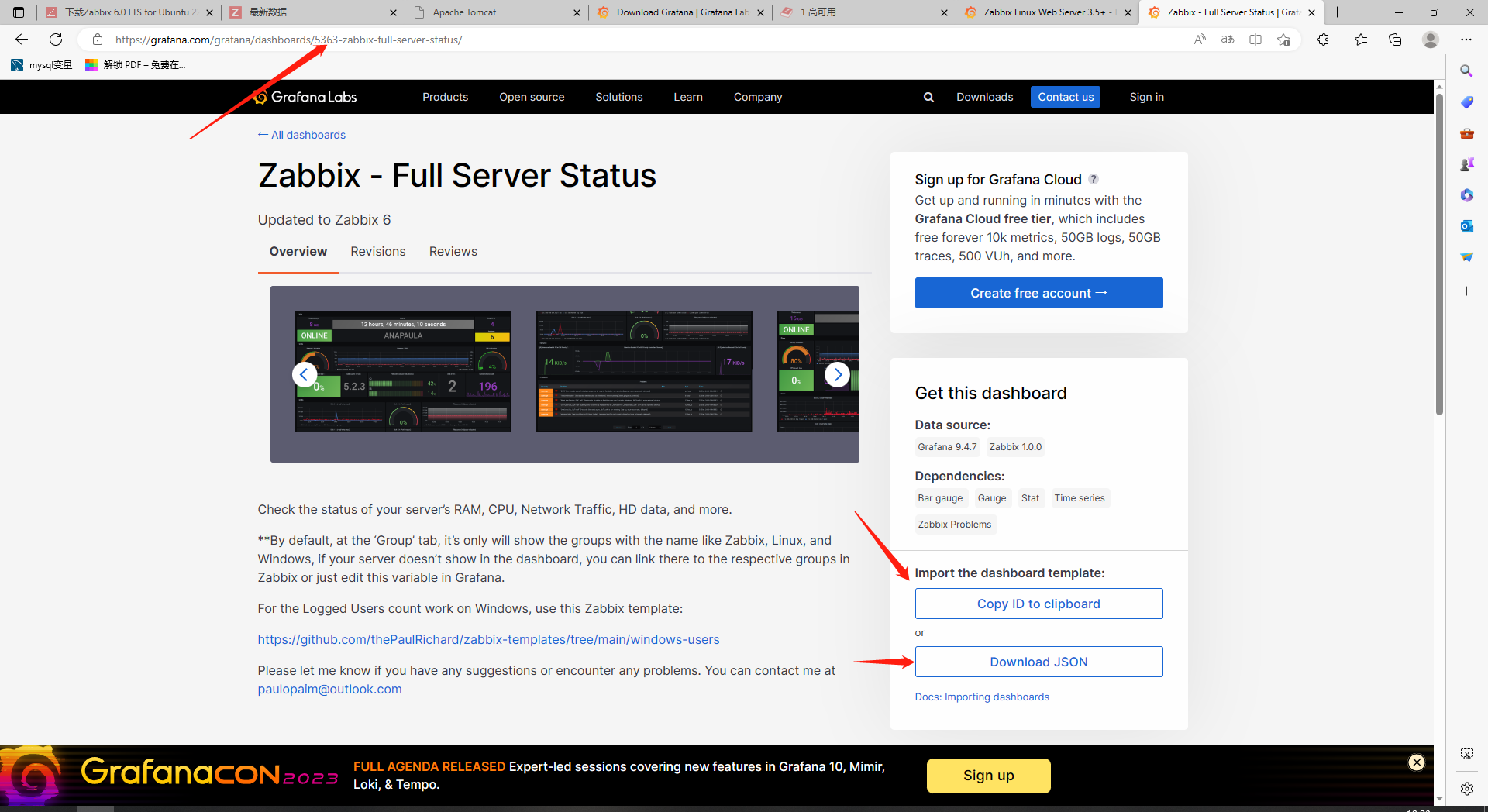Screen dimensions: 1488x812
Task: Click the site lock info icon
Action: (98, 40)
